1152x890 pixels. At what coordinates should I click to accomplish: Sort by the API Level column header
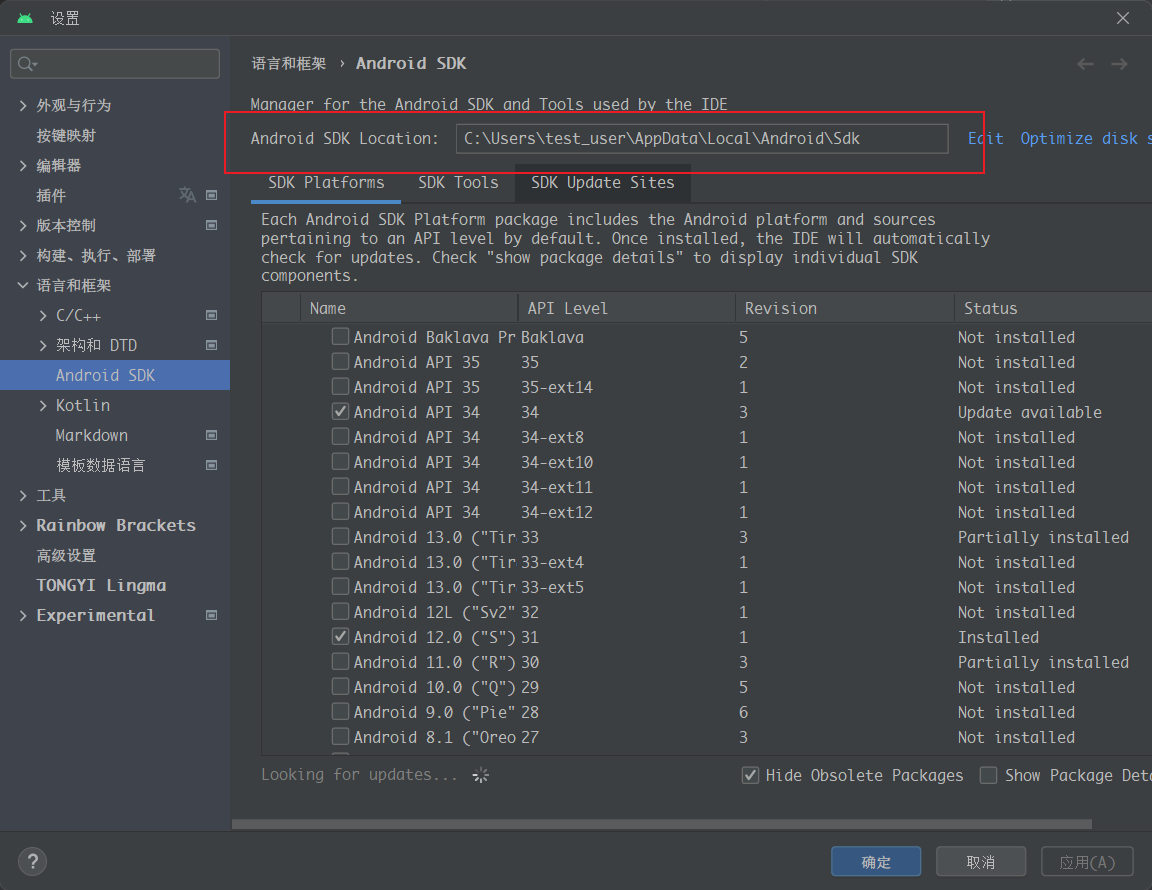click(627, 308)
